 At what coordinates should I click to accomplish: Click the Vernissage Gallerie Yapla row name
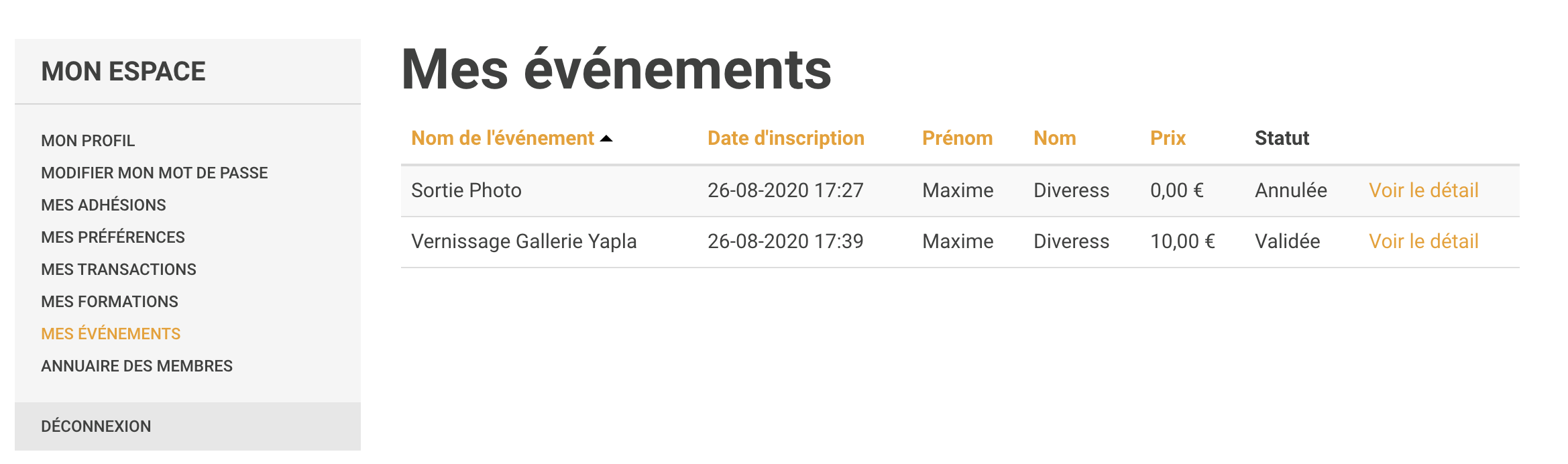click(524, 241)
